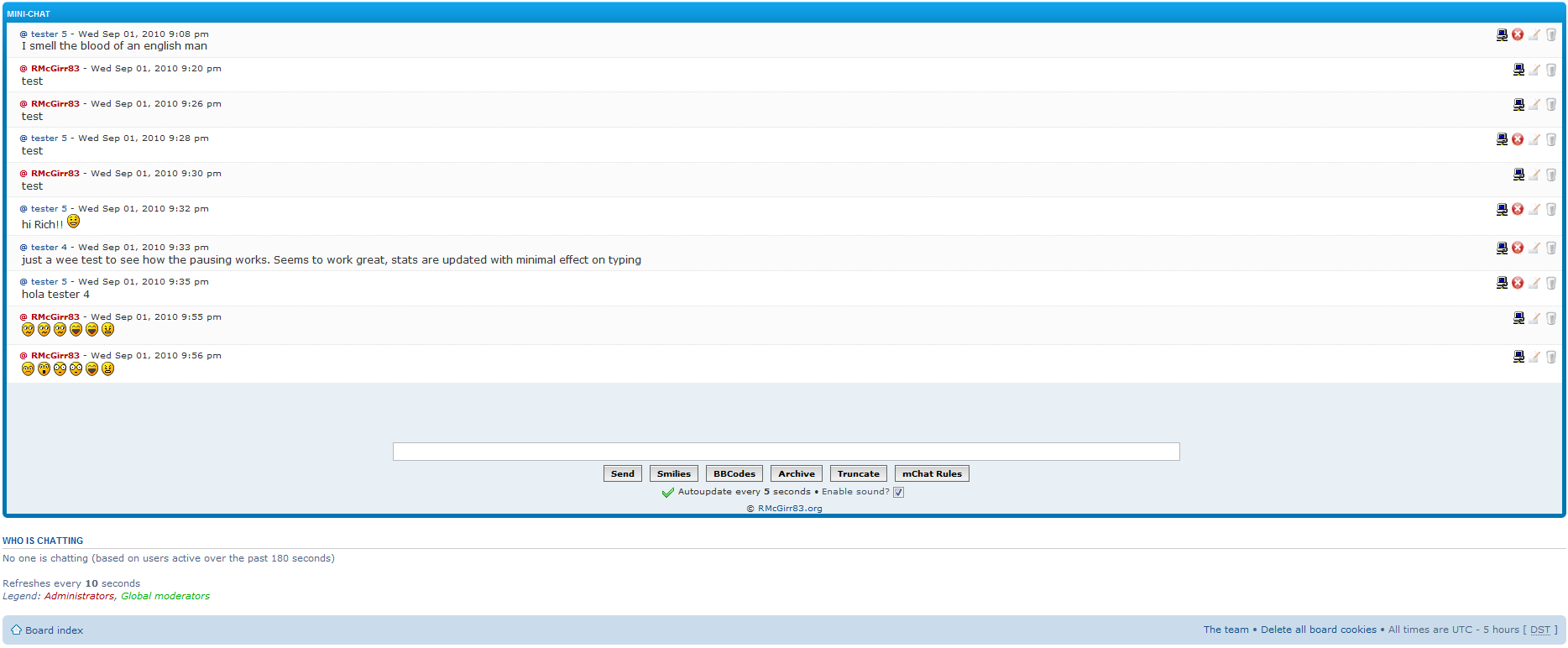Toggle the Enable sound checkbox
Viewport: 1568px width, 648px height.
(898, 493)
